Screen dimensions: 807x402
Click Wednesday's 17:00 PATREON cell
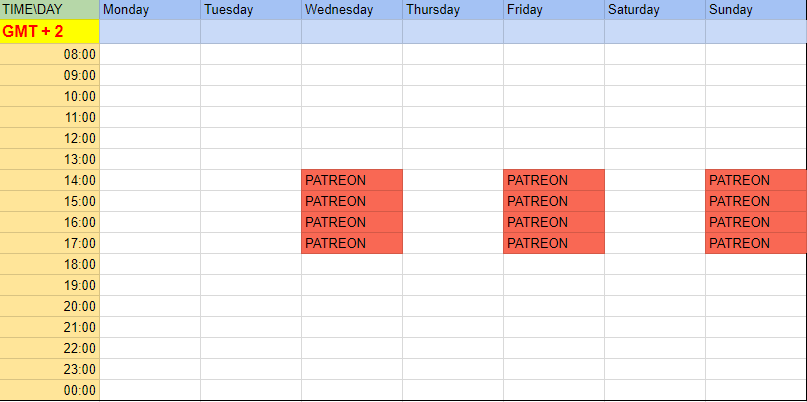352,243
